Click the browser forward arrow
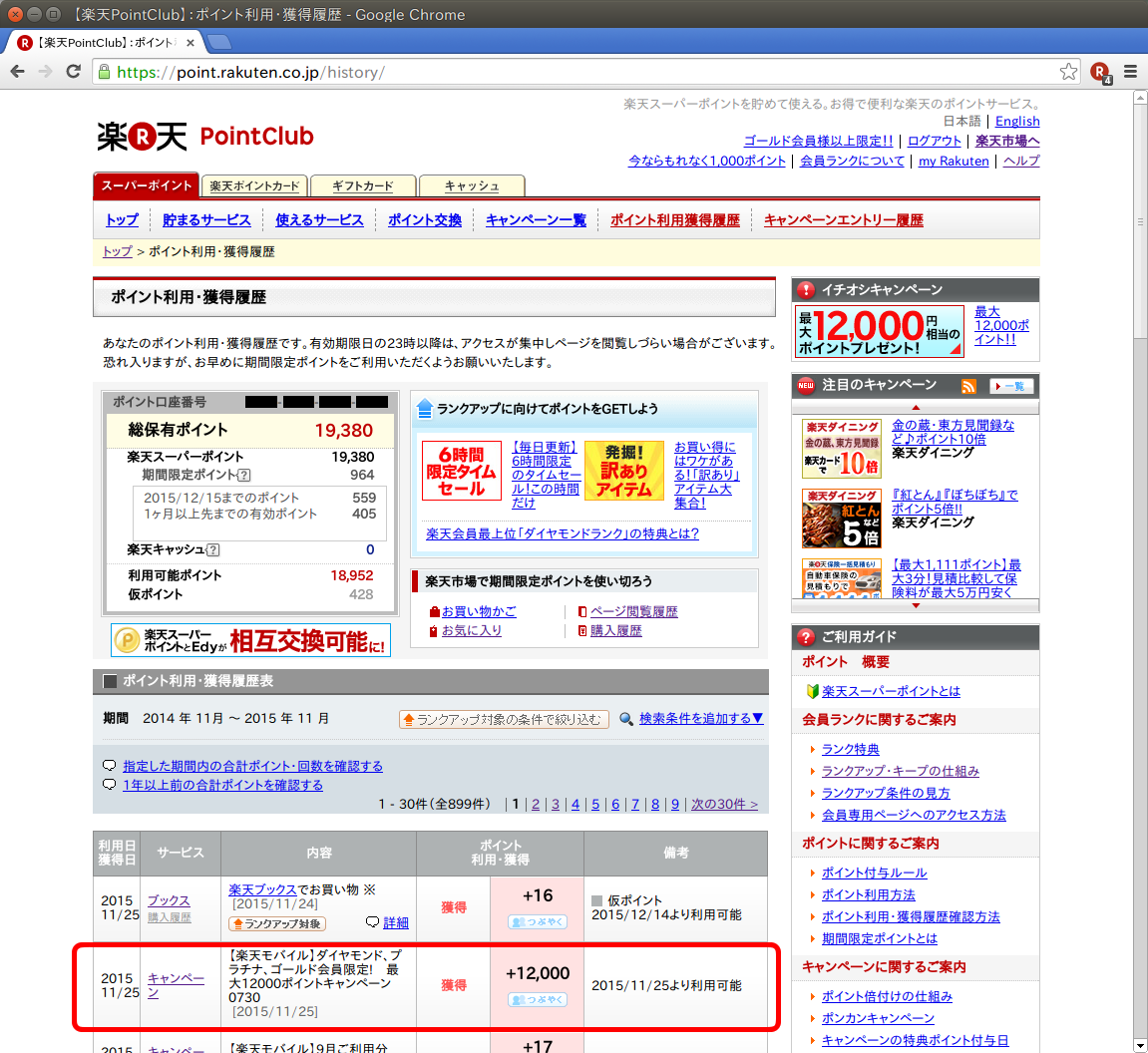This screenshot has width=1148, height=1053. tap(46, 72)
